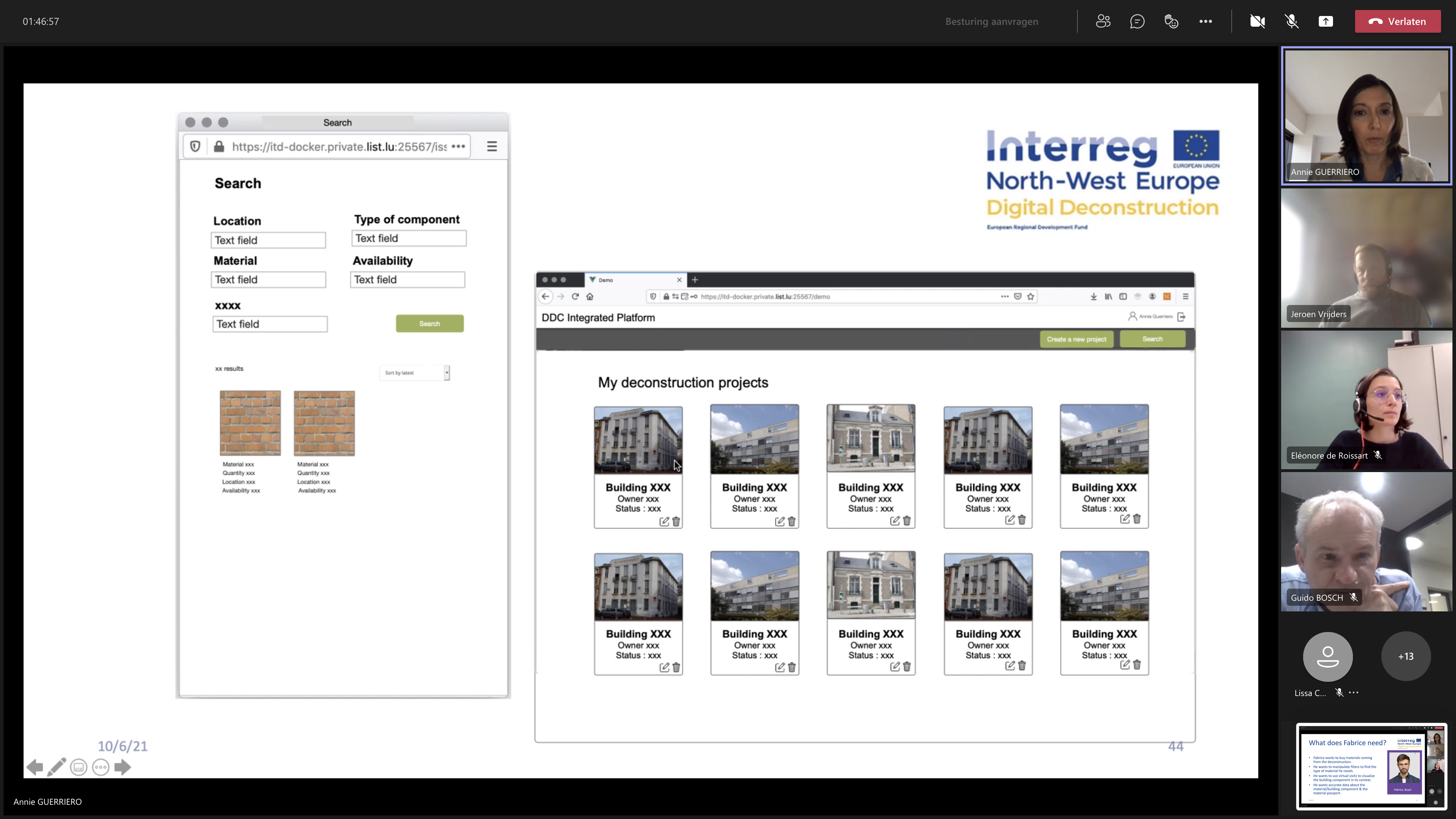Click the Verlaten leave button
The height and width of the screenshot is (819, 1456).
[1397, 21]
